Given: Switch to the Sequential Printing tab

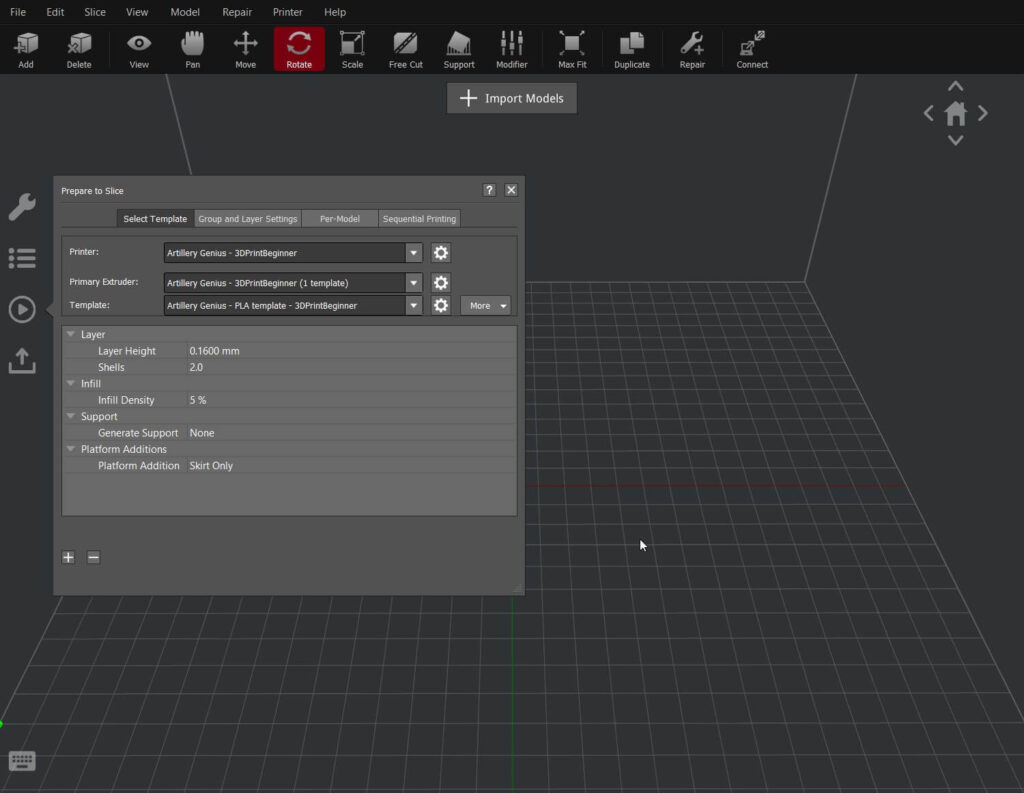Looking at the screenshot, I should click(419, 218).
